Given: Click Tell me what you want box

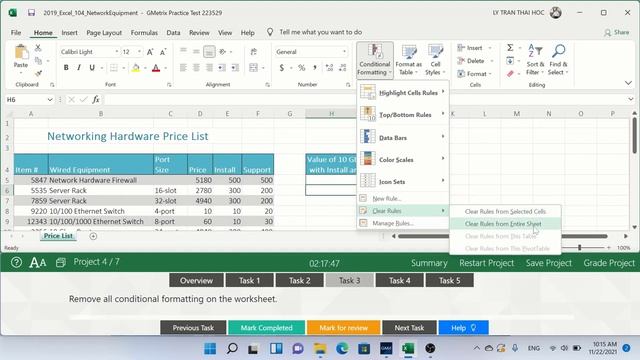Looking at the screenshot, I should 320,32.
